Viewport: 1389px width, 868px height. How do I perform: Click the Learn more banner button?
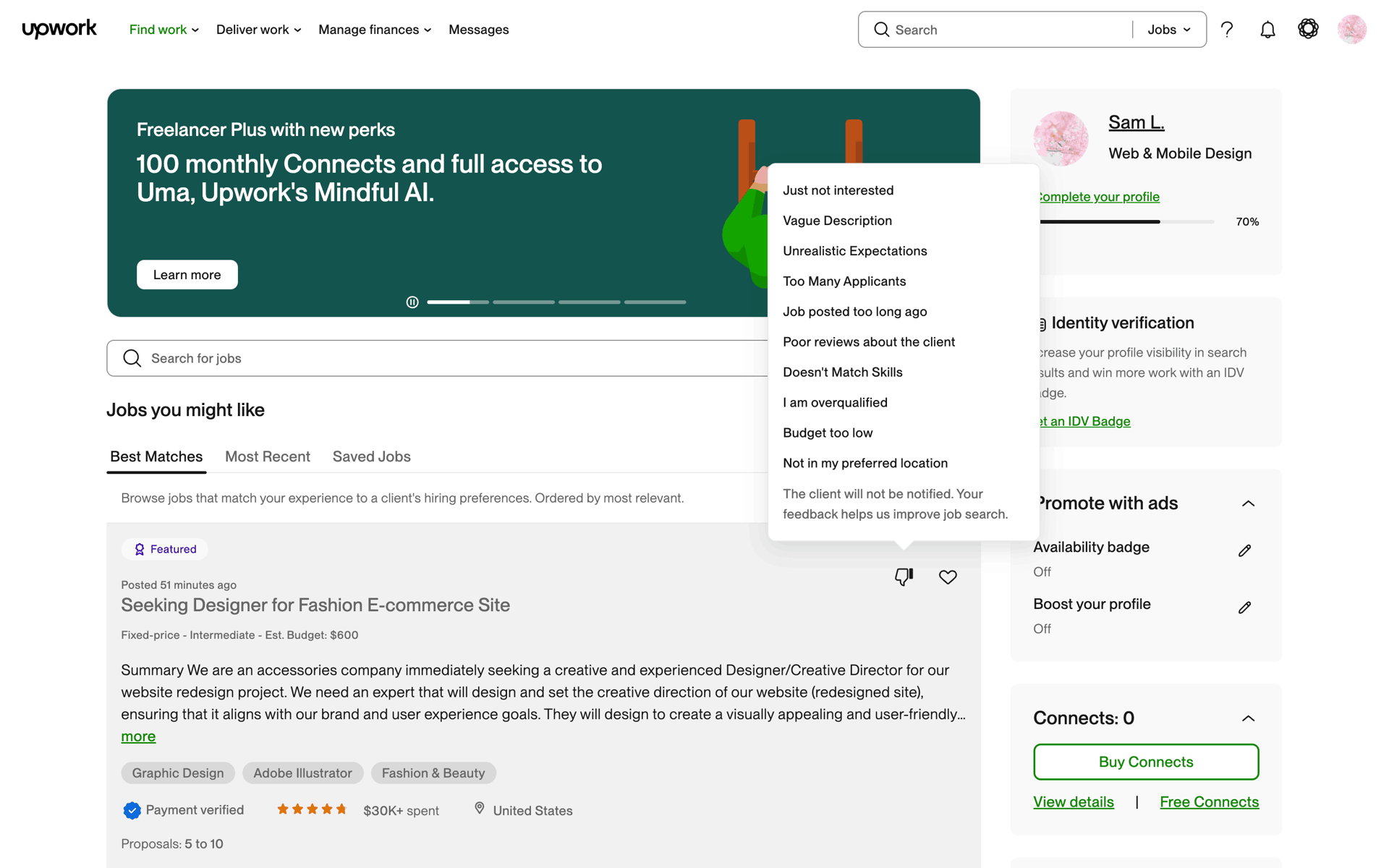[x=187, y=275]
